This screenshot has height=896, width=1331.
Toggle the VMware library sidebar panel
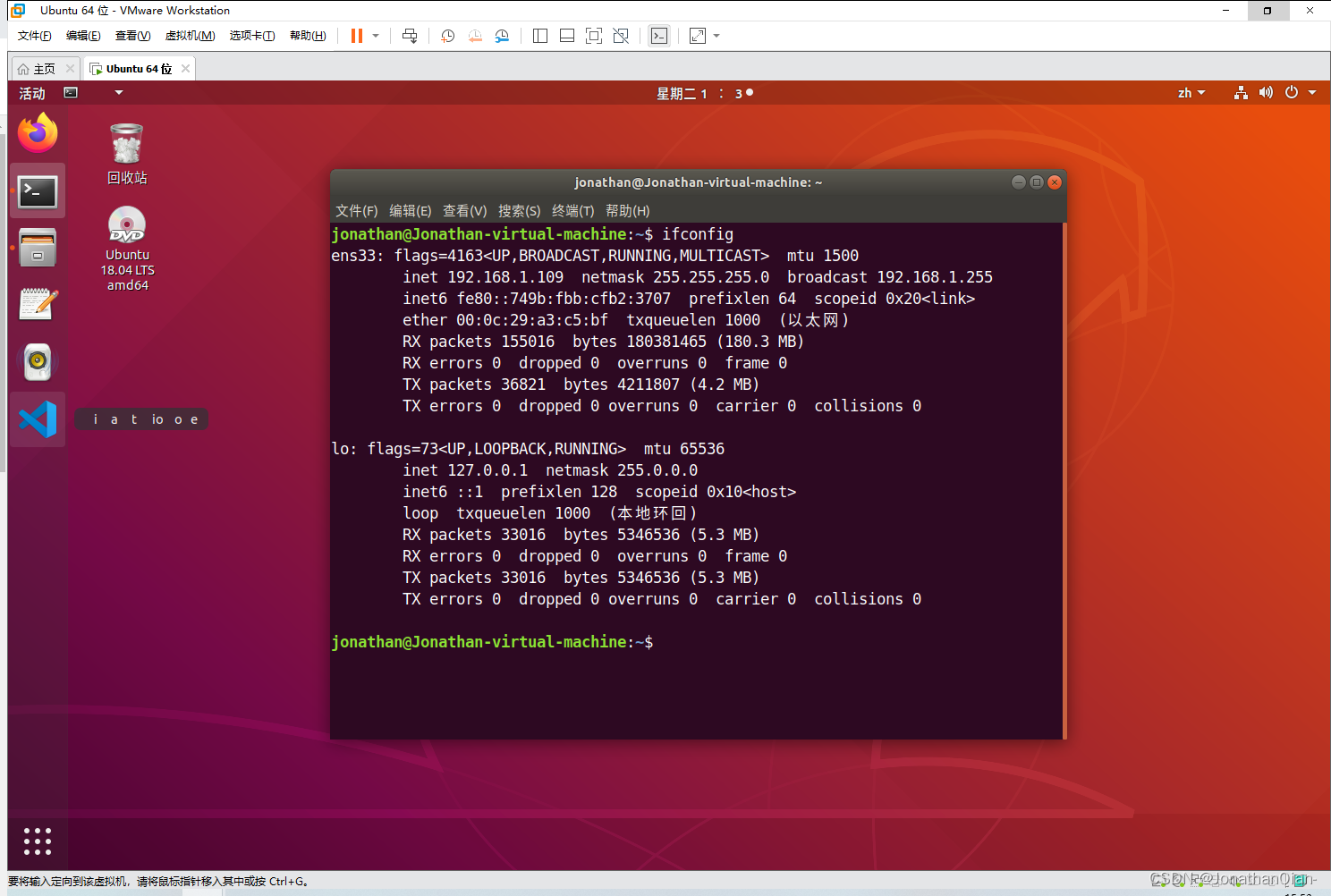(x=540, y=36)
